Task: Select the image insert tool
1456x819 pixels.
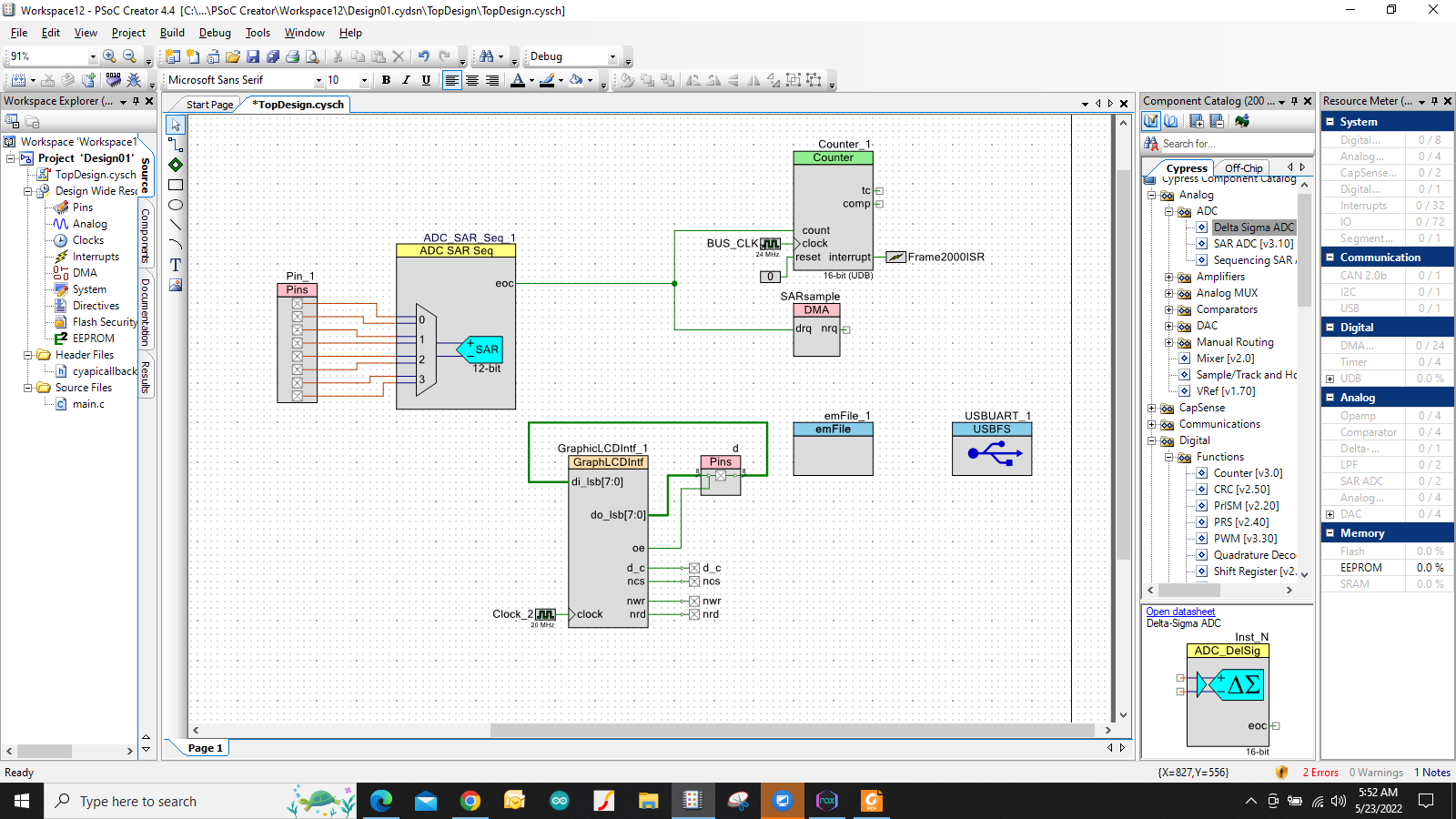Action: coord(176,285)
